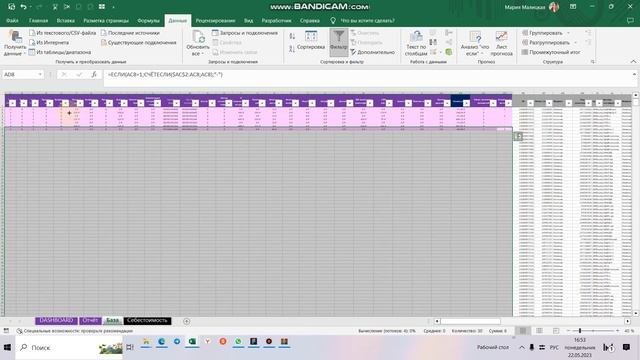Undo the last action in Quick Access
The image size is (640, 360).
pos(24,7)
